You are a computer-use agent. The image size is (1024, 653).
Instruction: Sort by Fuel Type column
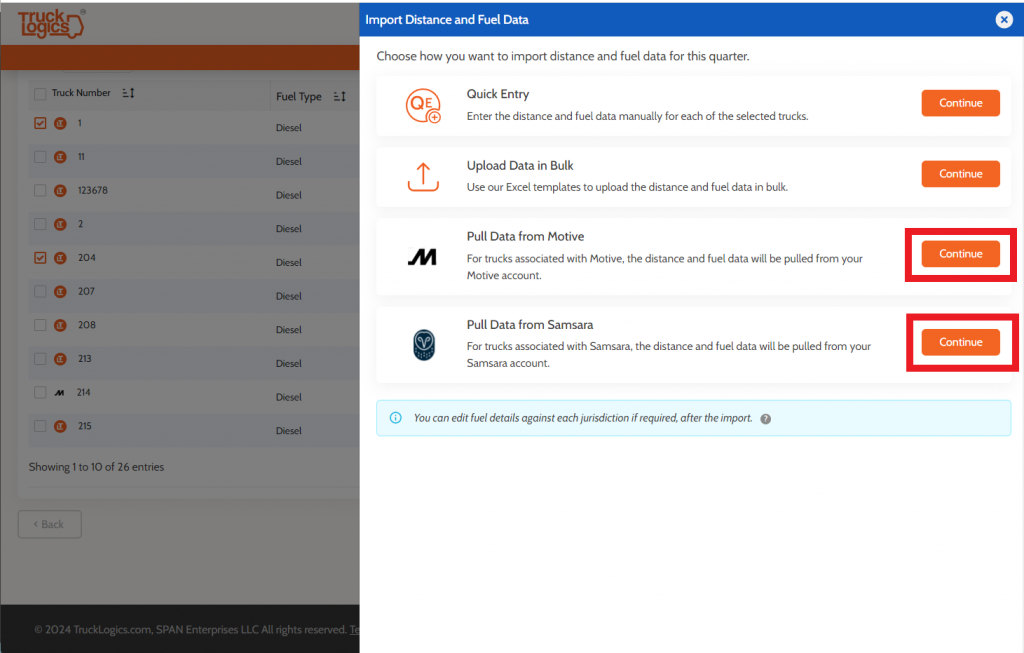(340, 97)
